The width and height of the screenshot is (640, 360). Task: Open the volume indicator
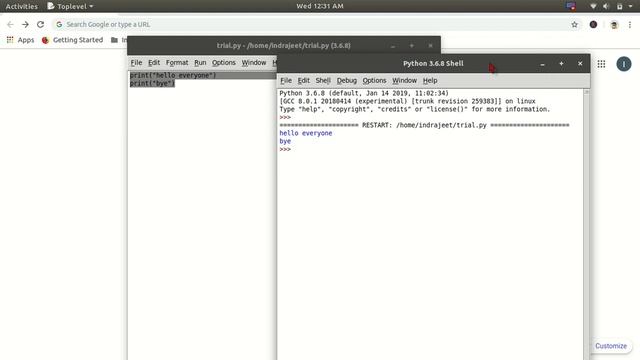tap(606, 6)
